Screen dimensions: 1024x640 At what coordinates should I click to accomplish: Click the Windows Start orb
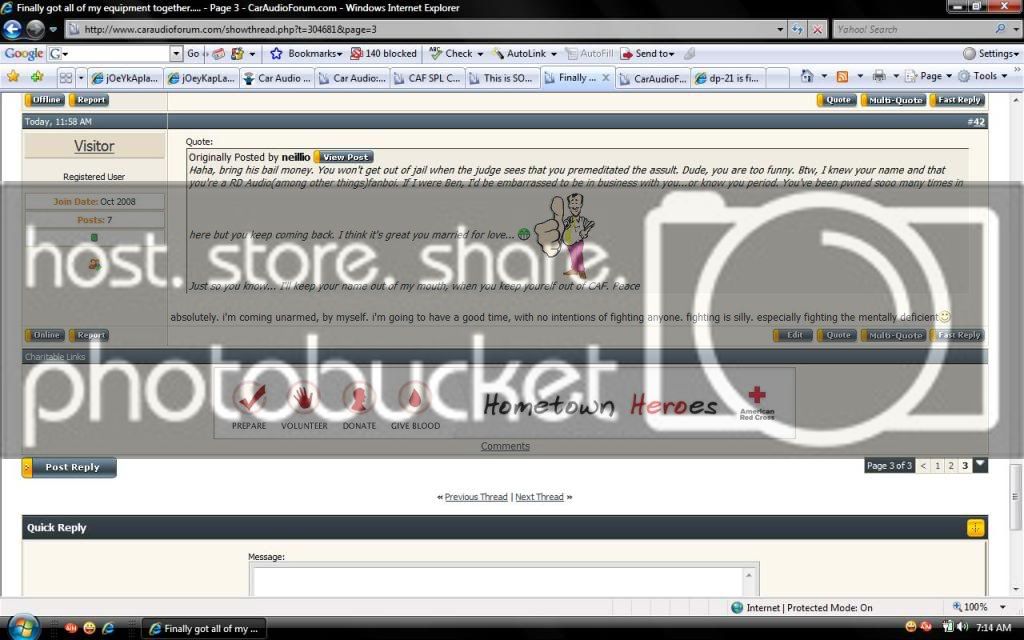click(23, 628)
